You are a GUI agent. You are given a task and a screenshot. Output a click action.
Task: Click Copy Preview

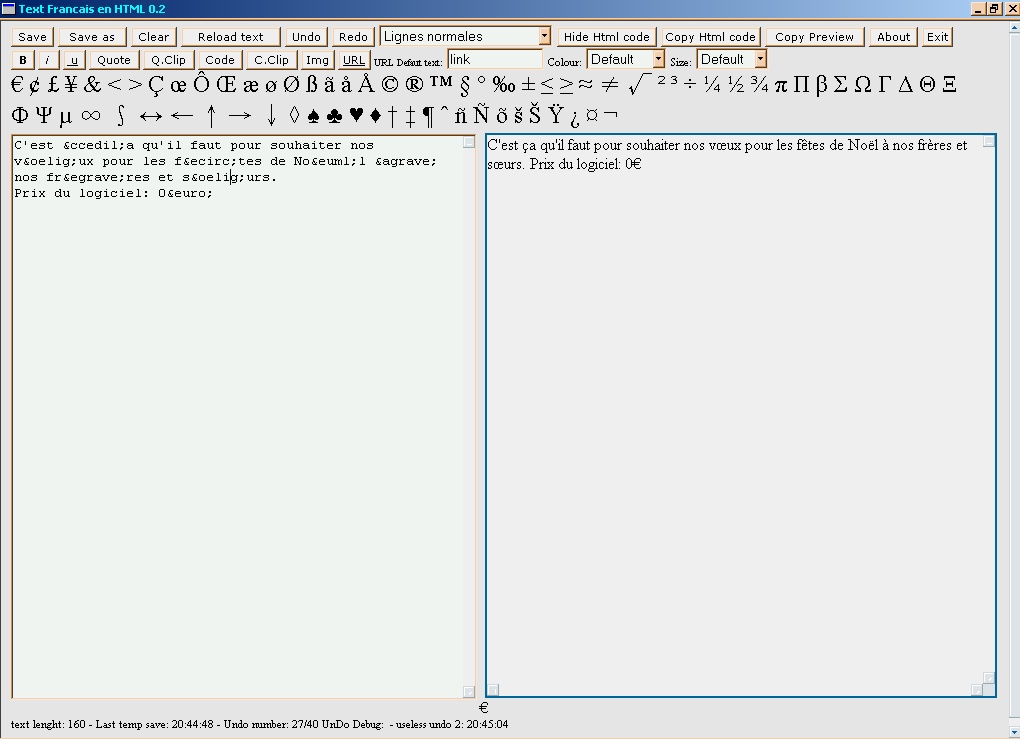pos(814,37)
